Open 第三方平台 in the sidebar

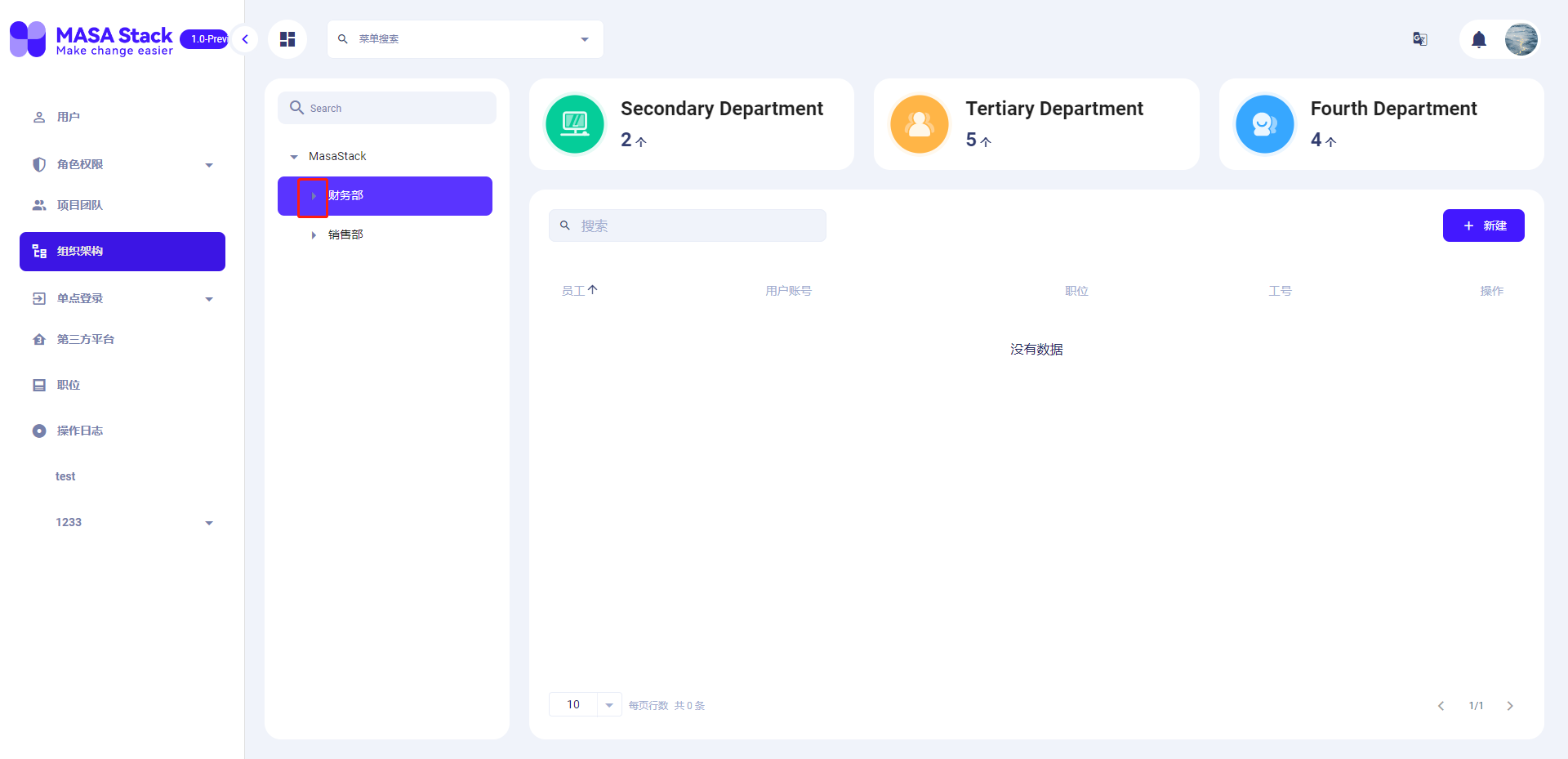(x=122, y=339)
